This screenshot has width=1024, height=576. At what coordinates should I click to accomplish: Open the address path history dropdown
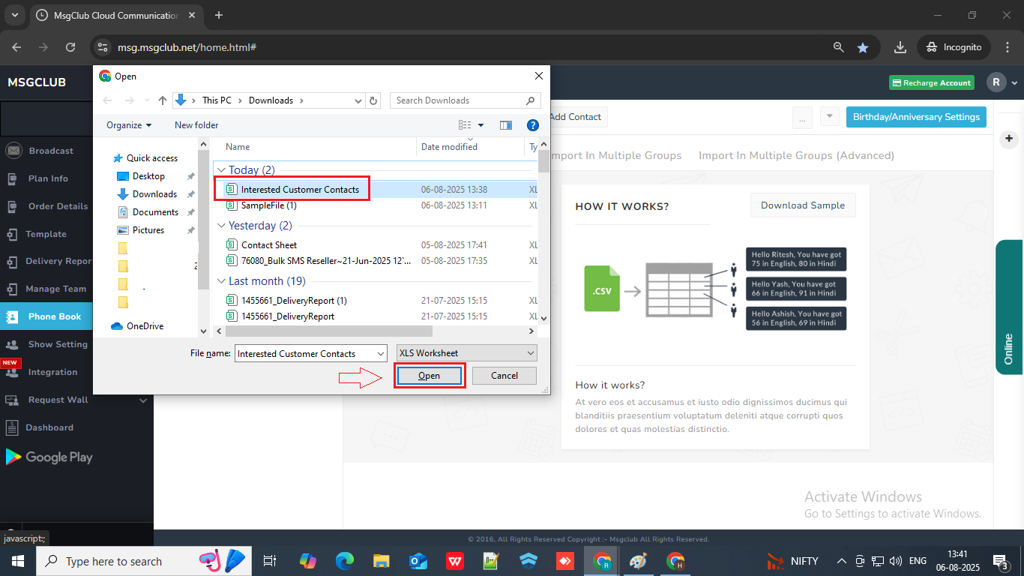coord(358,101)
